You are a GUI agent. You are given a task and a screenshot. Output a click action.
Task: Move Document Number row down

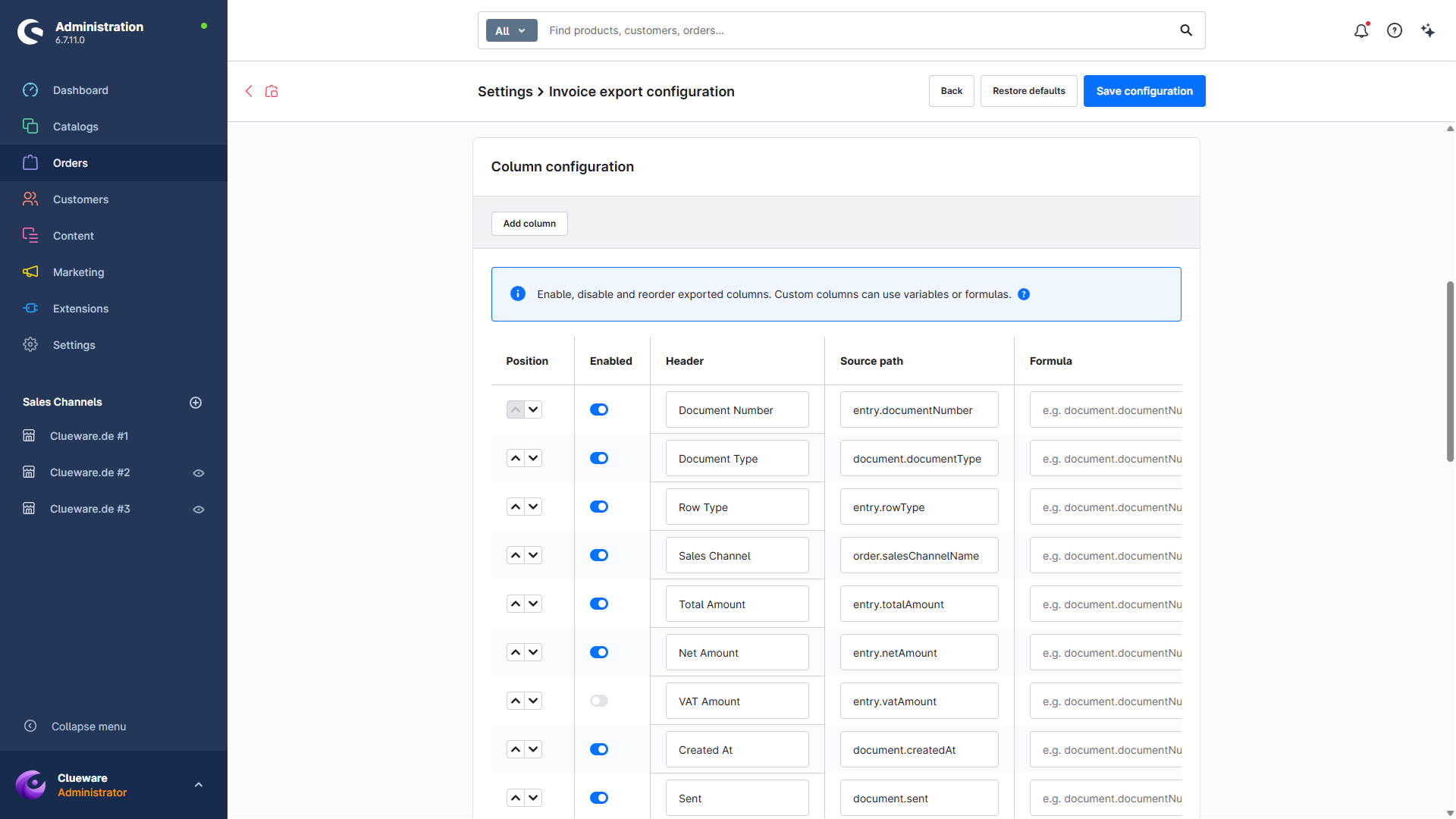[534, 409]
